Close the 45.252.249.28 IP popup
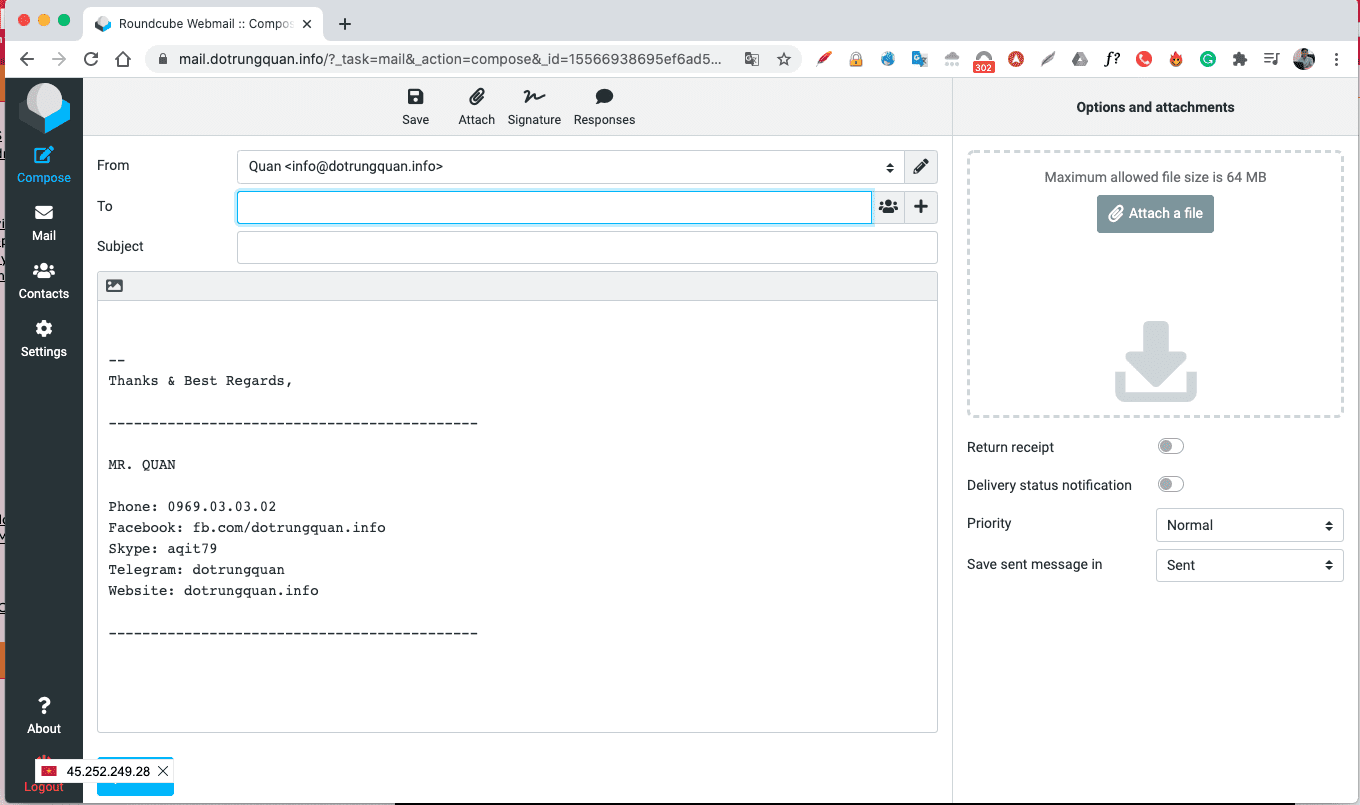Viewport: 1360px width, 805px height. pos(163,771)
